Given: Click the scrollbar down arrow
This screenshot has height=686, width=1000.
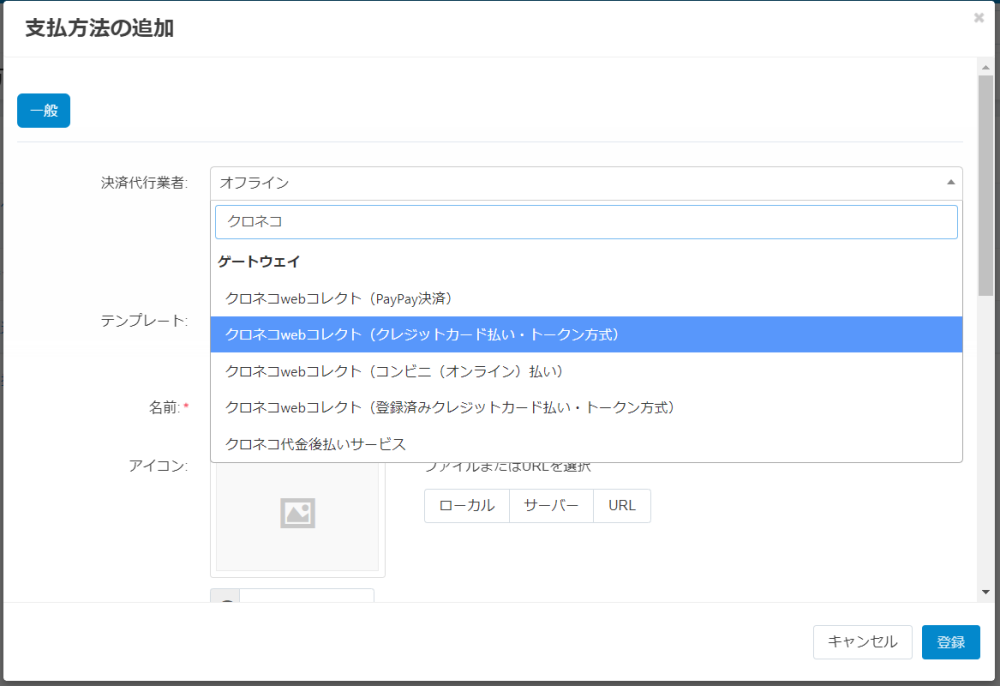Looking at the screenshot, I should [985, 592].
